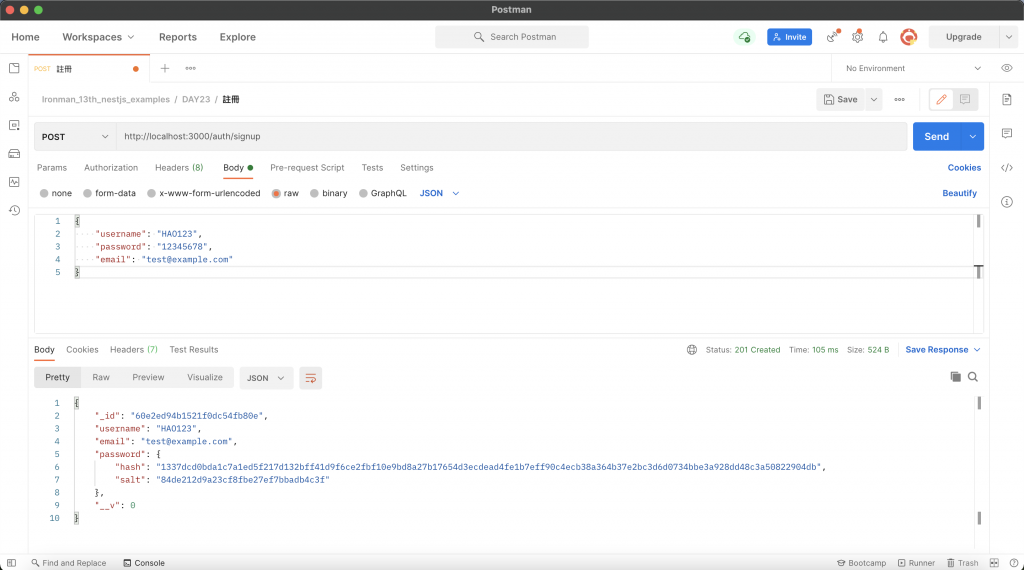Change raw body format JSON dropdown
This screenshot has height=570, width=1024.
coord(439,193)
